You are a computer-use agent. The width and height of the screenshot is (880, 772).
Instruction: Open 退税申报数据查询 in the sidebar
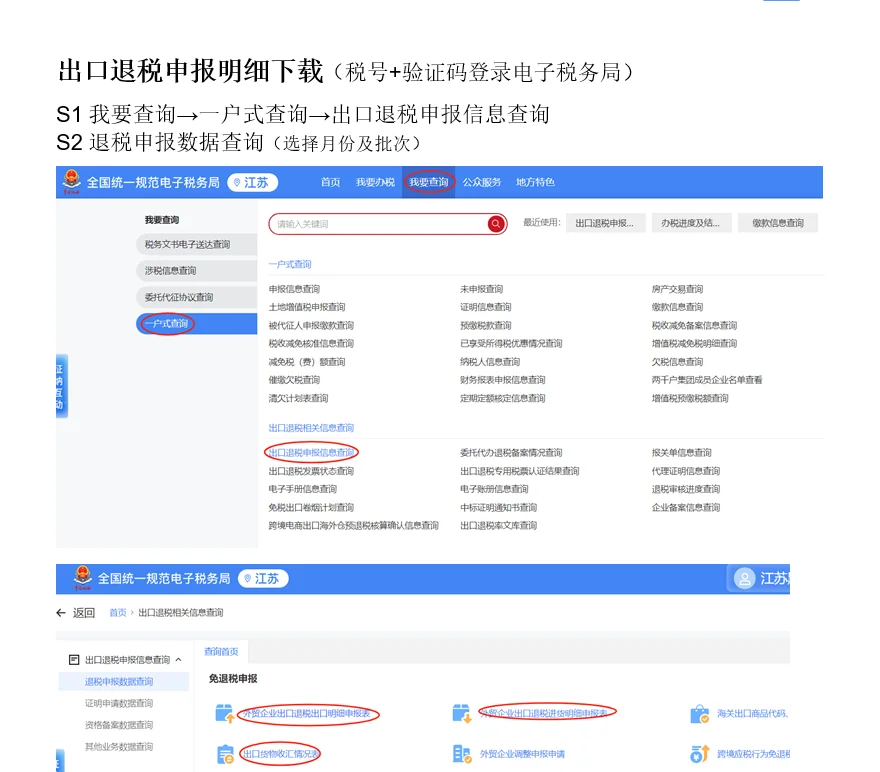point(120,682)
